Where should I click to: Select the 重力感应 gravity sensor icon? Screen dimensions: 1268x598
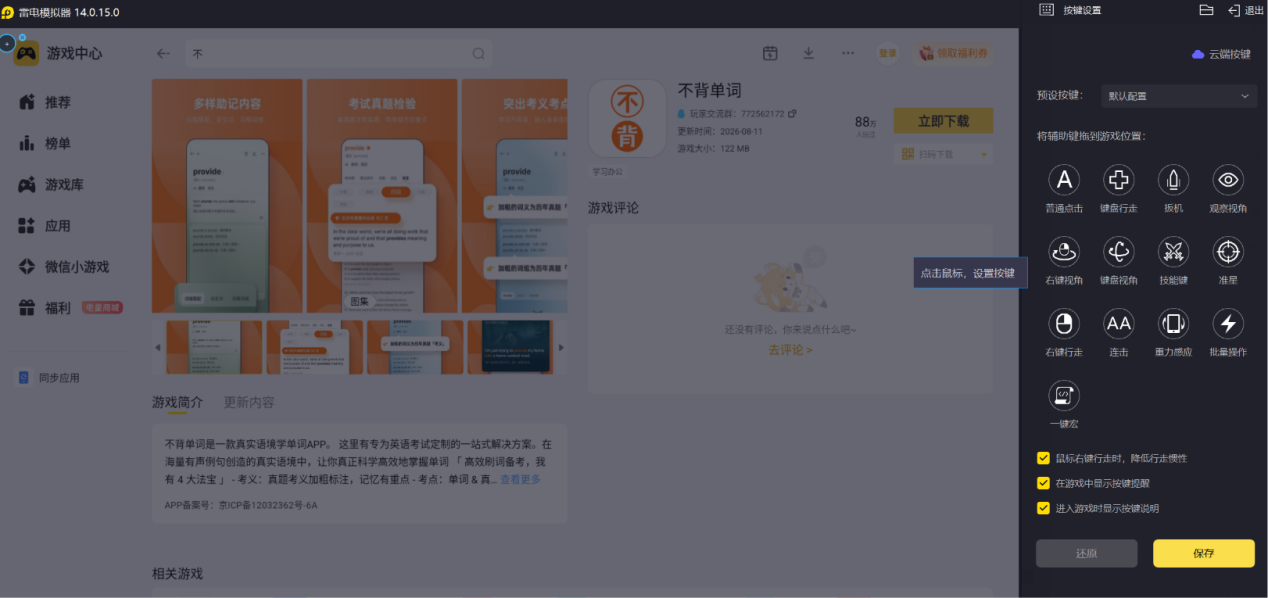1173,323
